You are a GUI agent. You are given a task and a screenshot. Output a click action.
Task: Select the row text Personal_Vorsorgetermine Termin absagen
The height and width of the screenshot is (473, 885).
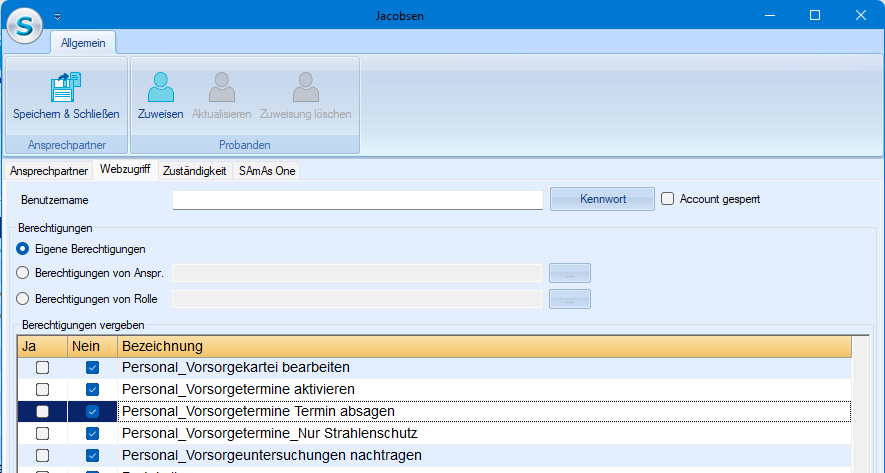point(259,411)
